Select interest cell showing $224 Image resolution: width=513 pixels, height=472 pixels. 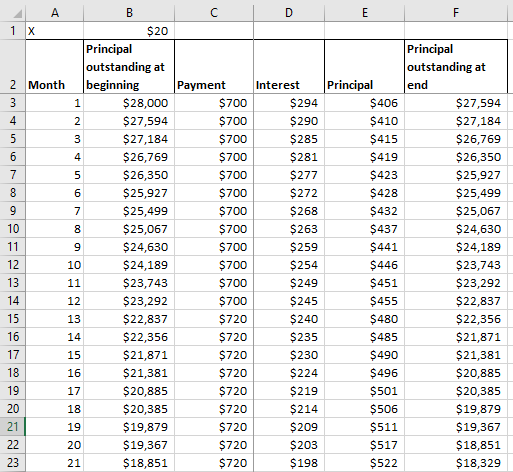pyautogui.click(x=289, y=373)
